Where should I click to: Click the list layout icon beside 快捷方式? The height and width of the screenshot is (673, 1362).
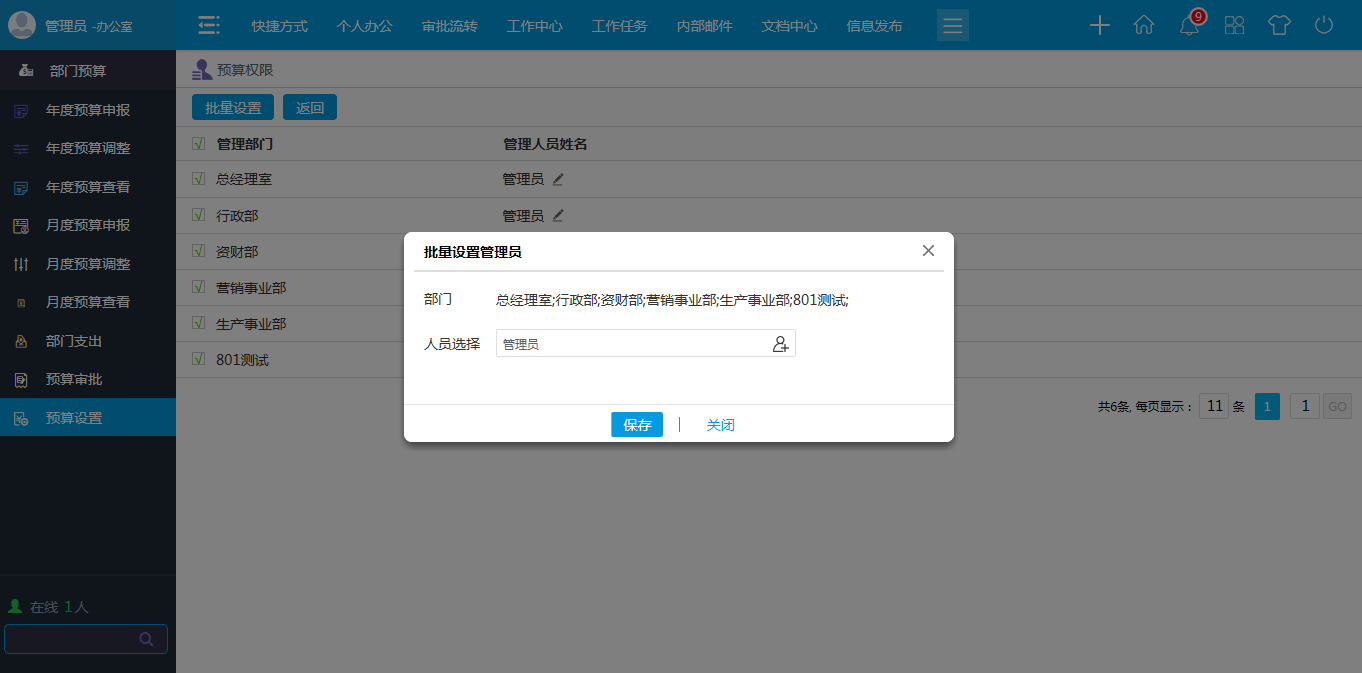[x=208, y=25]
